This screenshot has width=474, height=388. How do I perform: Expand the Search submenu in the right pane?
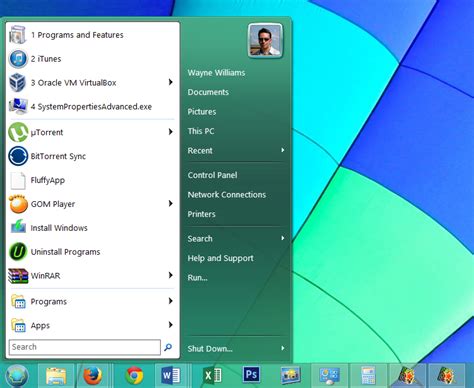[283, 238]
